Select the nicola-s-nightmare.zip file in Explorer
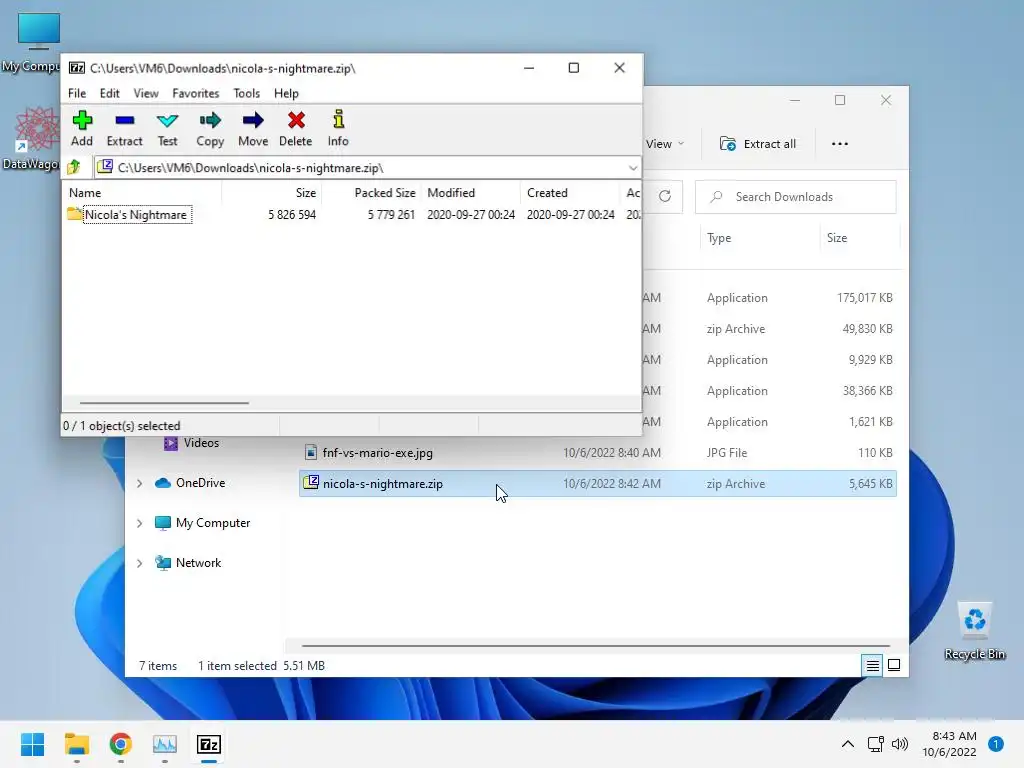Image resolution: width=1024 pixels, height=768 pixels. [598, 483]
